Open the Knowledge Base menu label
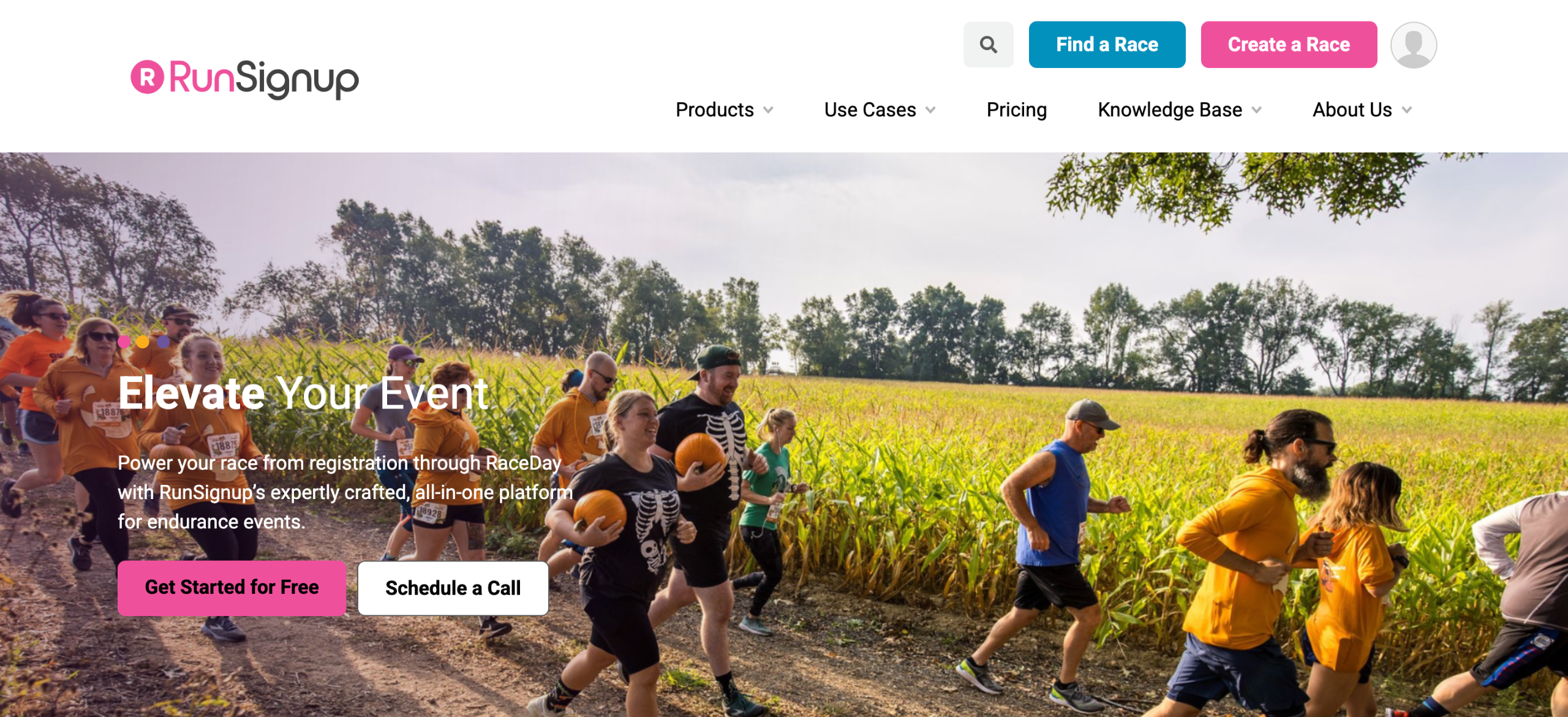Viewport: 1568px width, 717px height. click(1170, 110)
